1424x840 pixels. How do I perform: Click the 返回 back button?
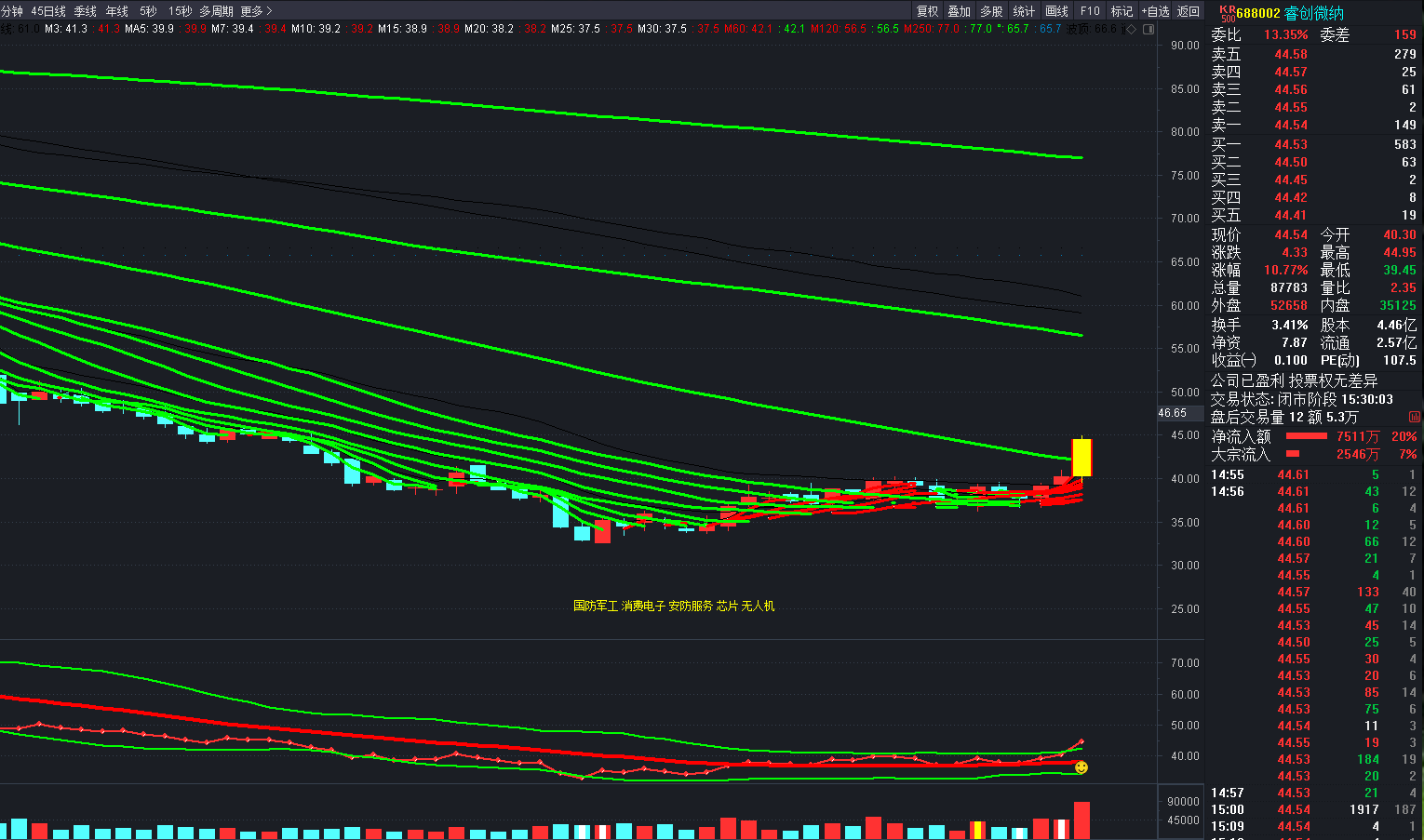pyautogui.click(x=1188, y=11)
